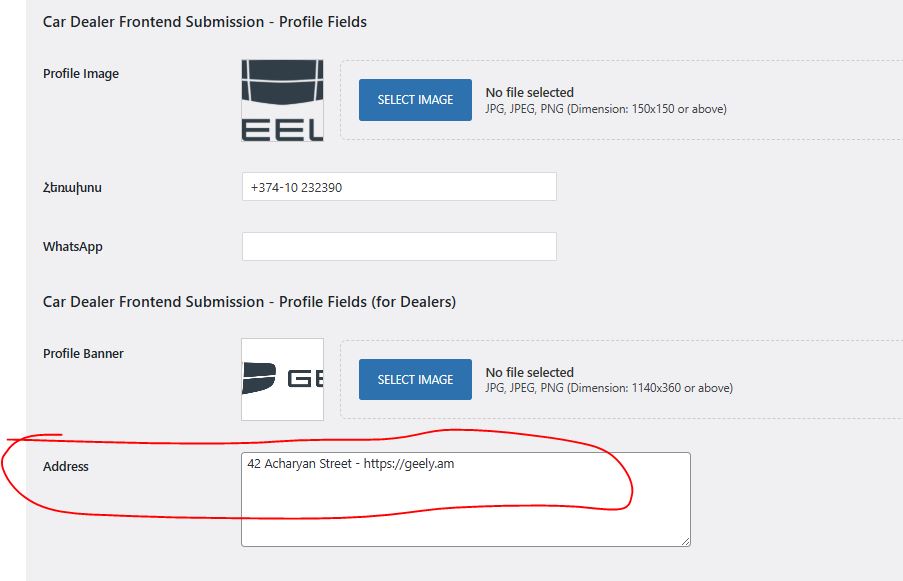Click the "Profile Banner" field label
903x581 pixels.
(83, 354)
